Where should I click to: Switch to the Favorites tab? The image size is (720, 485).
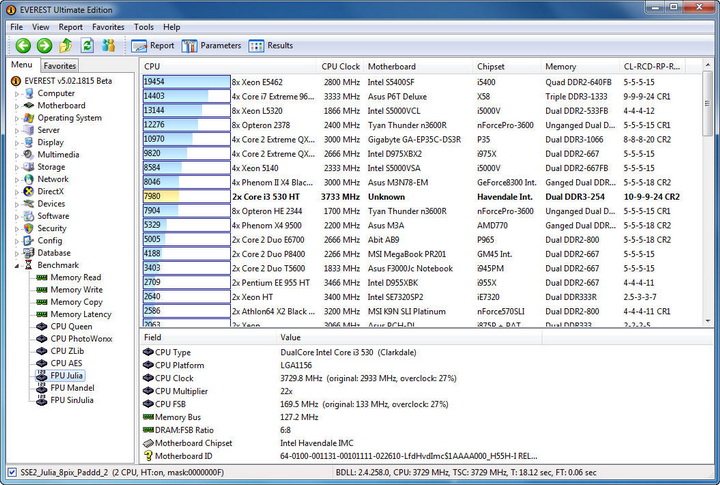click(x=59, y=66)
